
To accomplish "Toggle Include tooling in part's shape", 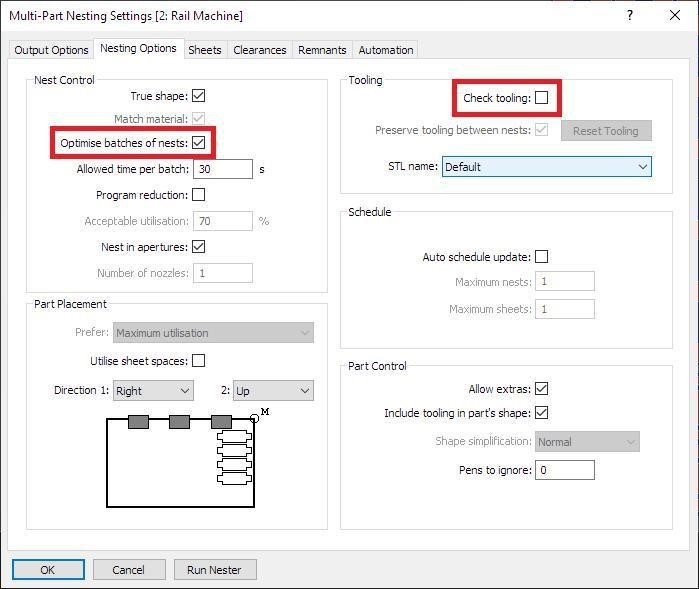I will coord(541,413).
